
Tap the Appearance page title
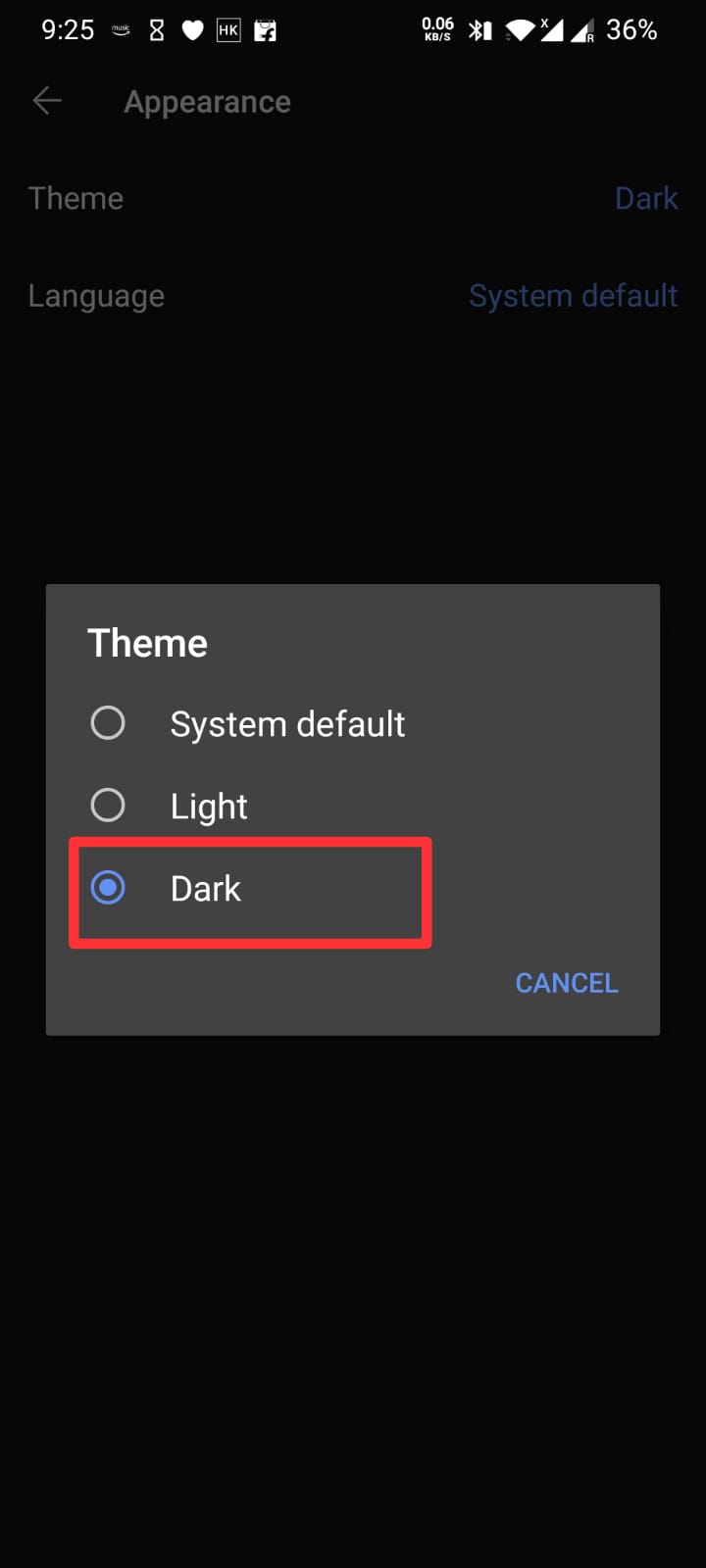point(207,102)
